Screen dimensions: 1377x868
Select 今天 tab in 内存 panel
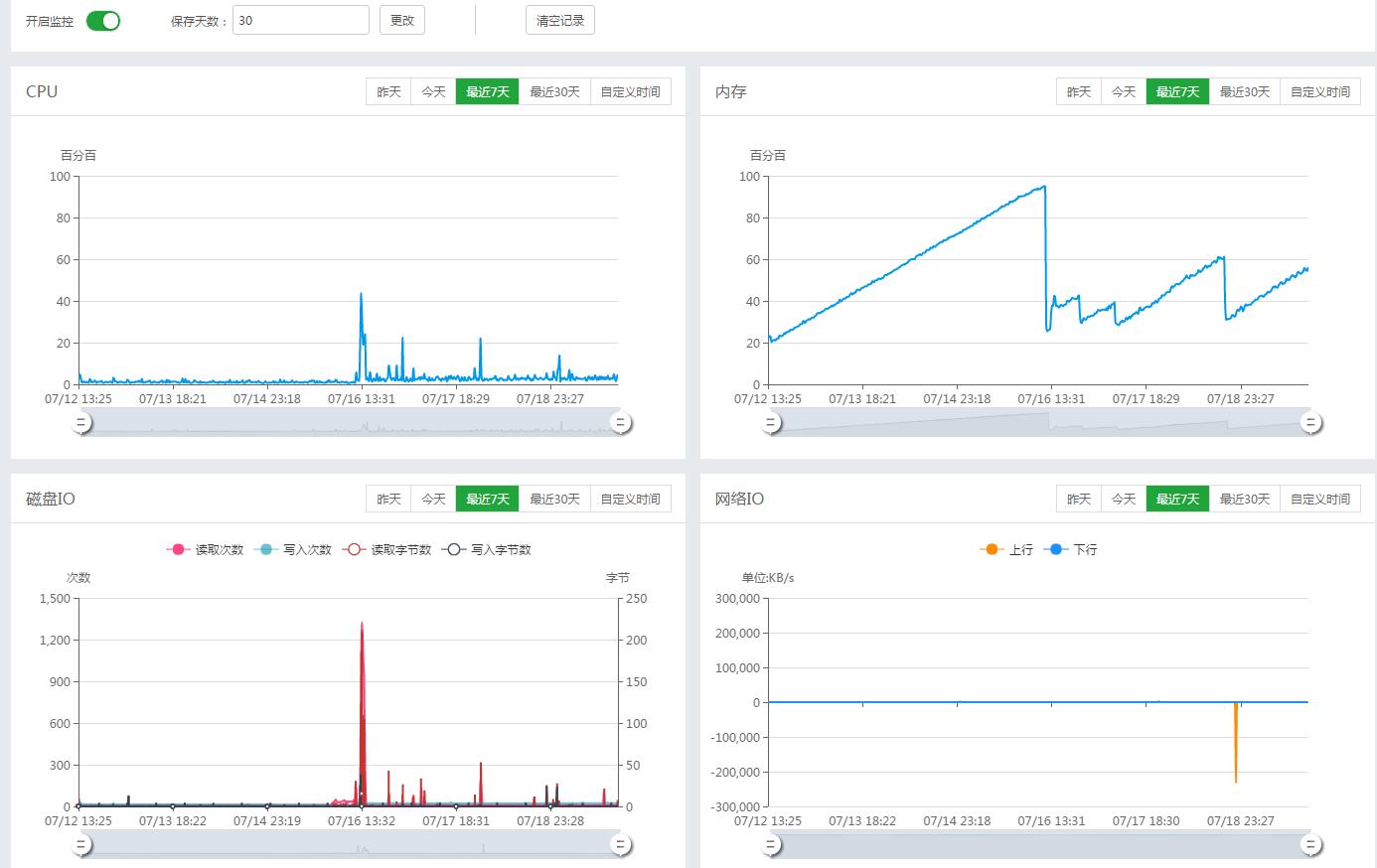point(1123,91)
